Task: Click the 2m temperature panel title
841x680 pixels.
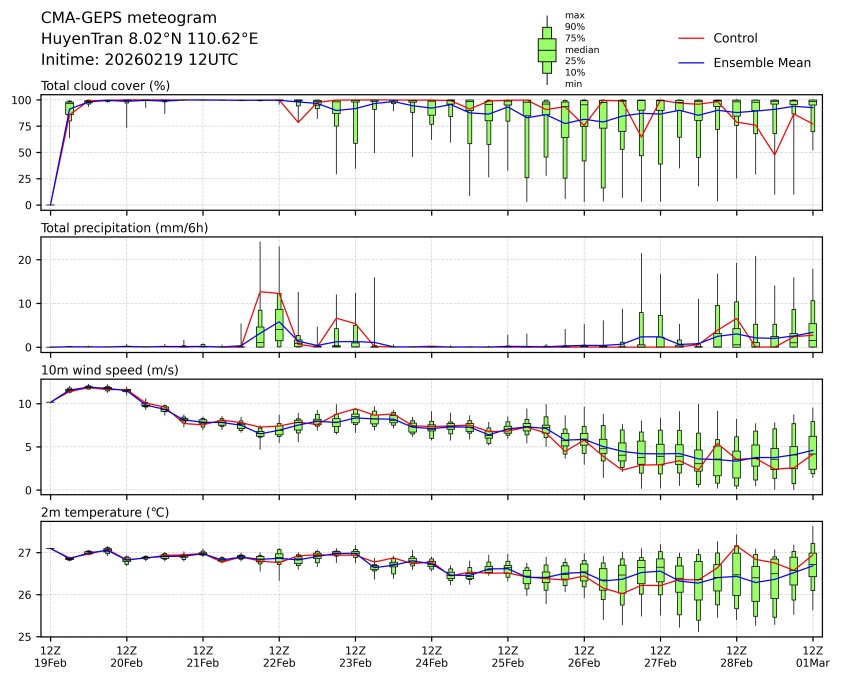Action: 105,512
